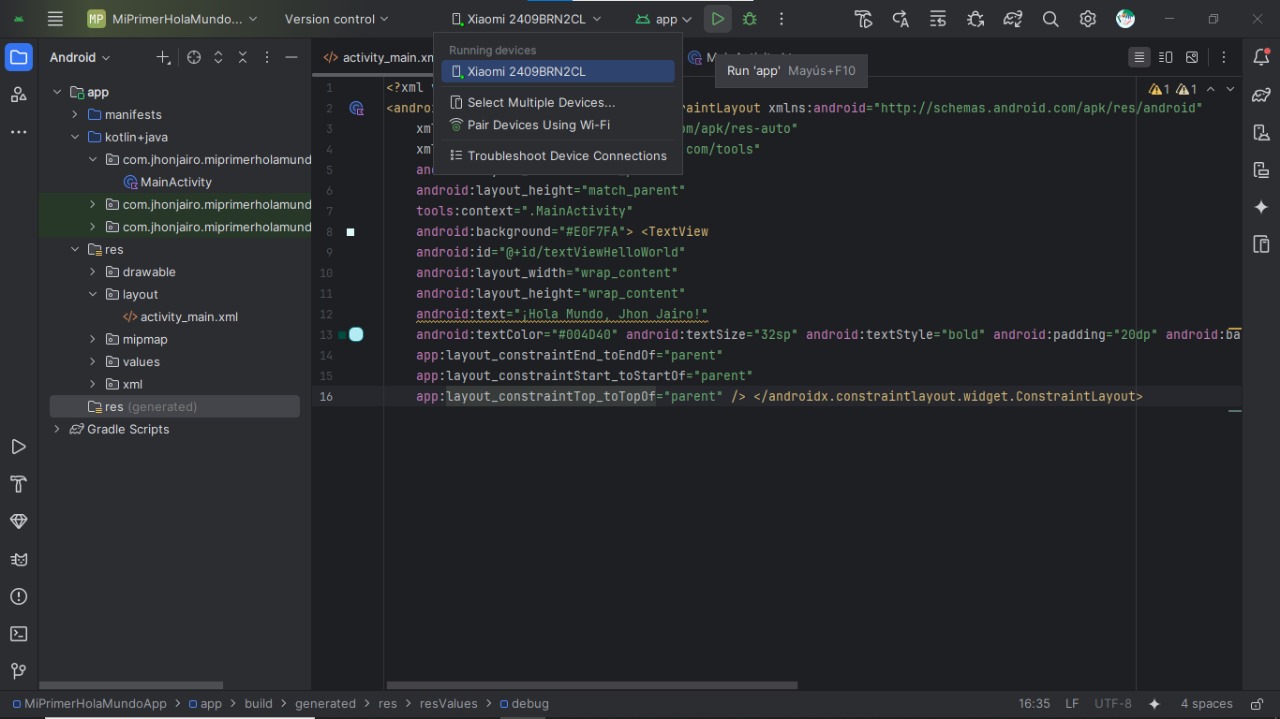Choose Troubleshoot Device Connections

tap(558, 155)
